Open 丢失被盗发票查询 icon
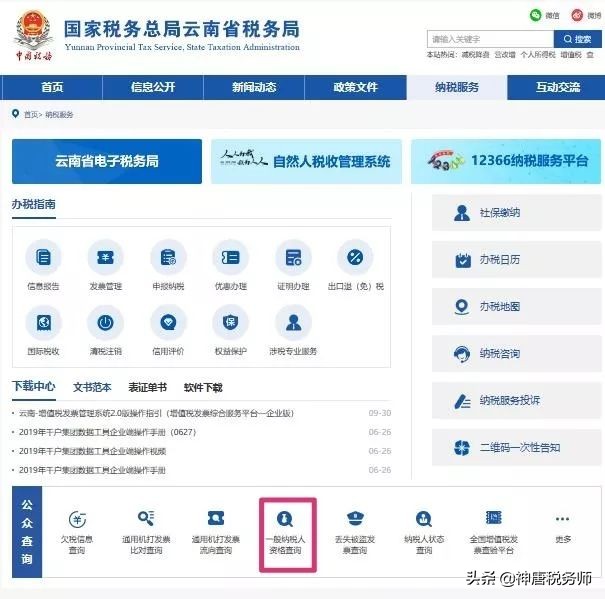The width and height of the screenshot is (605, 599). pos(355,518)
